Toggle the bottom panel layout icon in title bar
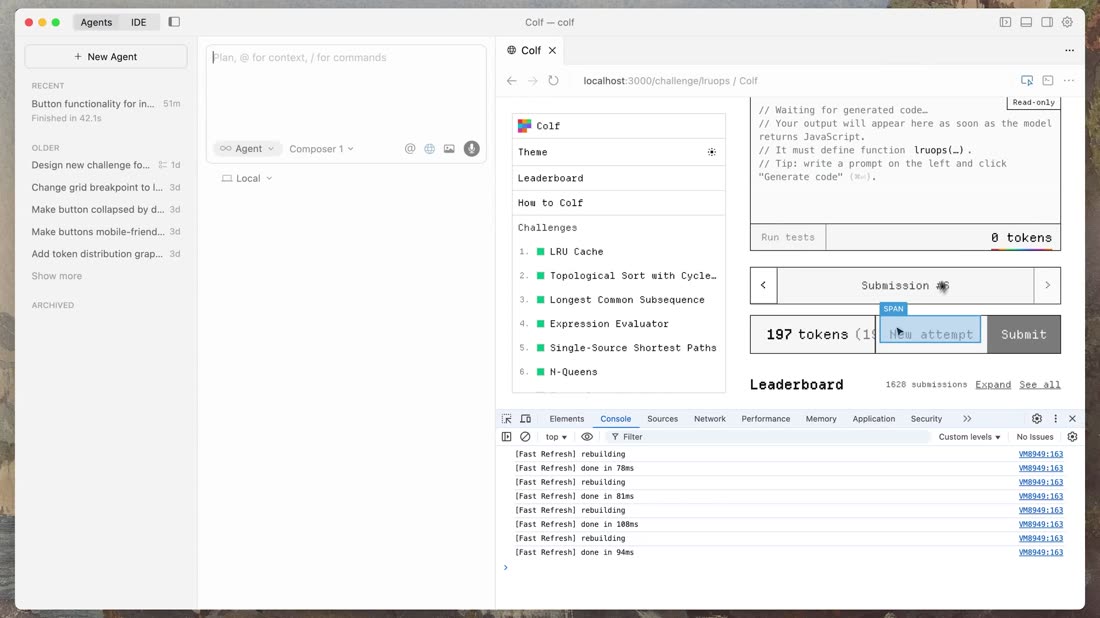The height and width of the screenshot is (618, 1100). [x=1026, y=22]
